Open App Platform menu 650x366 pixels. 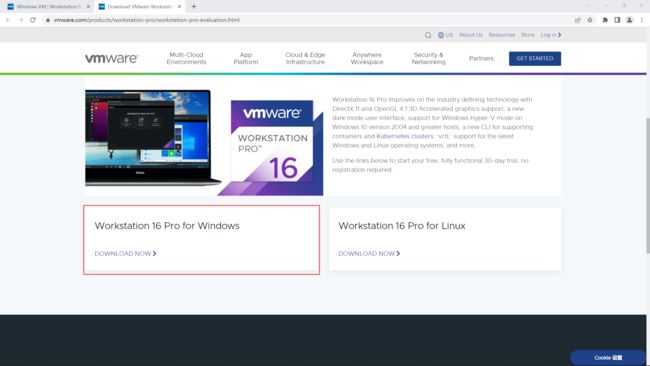click(245, 58)
